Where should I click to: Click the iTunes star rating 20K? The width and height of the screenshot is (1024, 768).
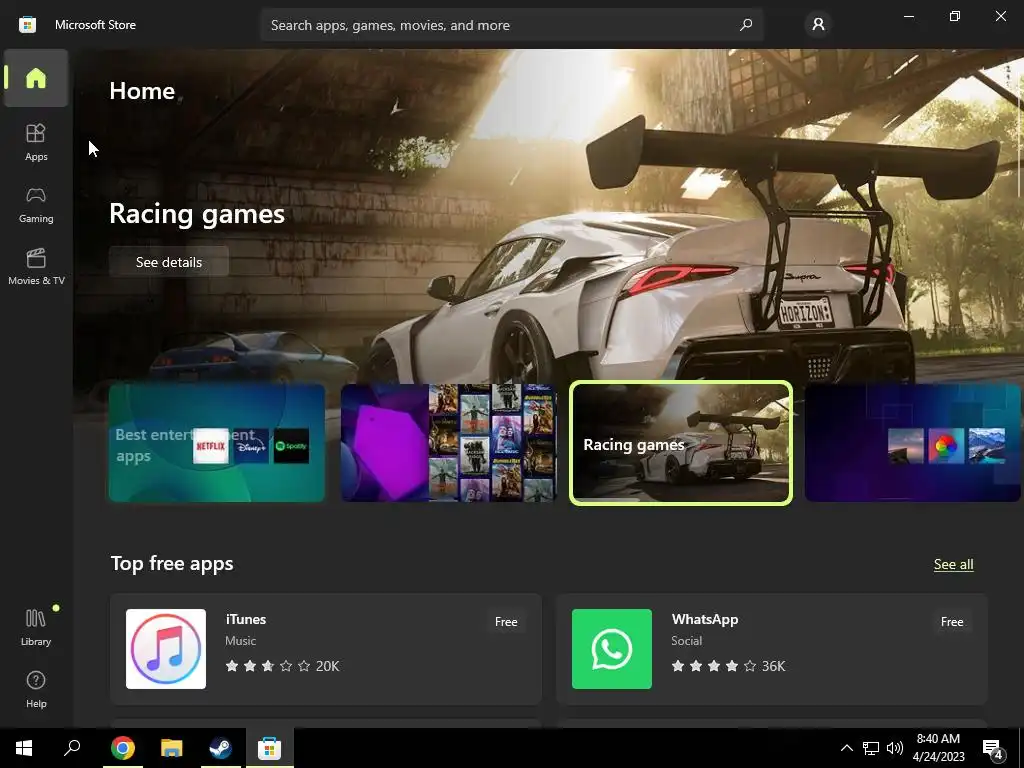click(x=282, y=665)
